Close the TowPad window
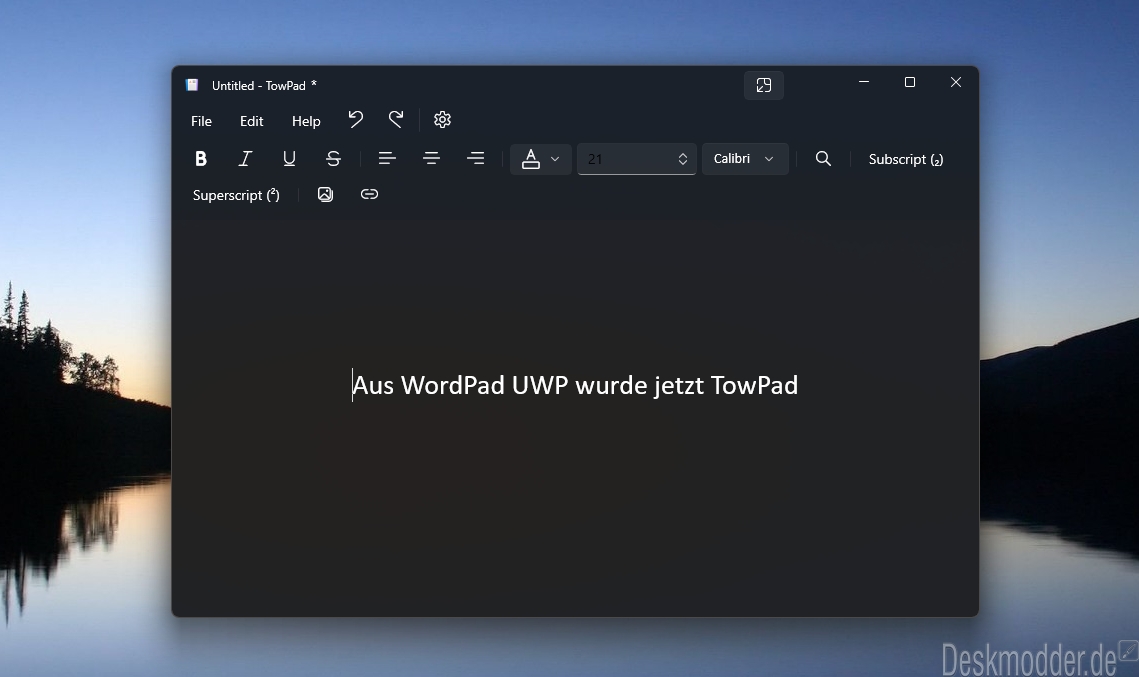The image size is (1139, 677). 956,82
